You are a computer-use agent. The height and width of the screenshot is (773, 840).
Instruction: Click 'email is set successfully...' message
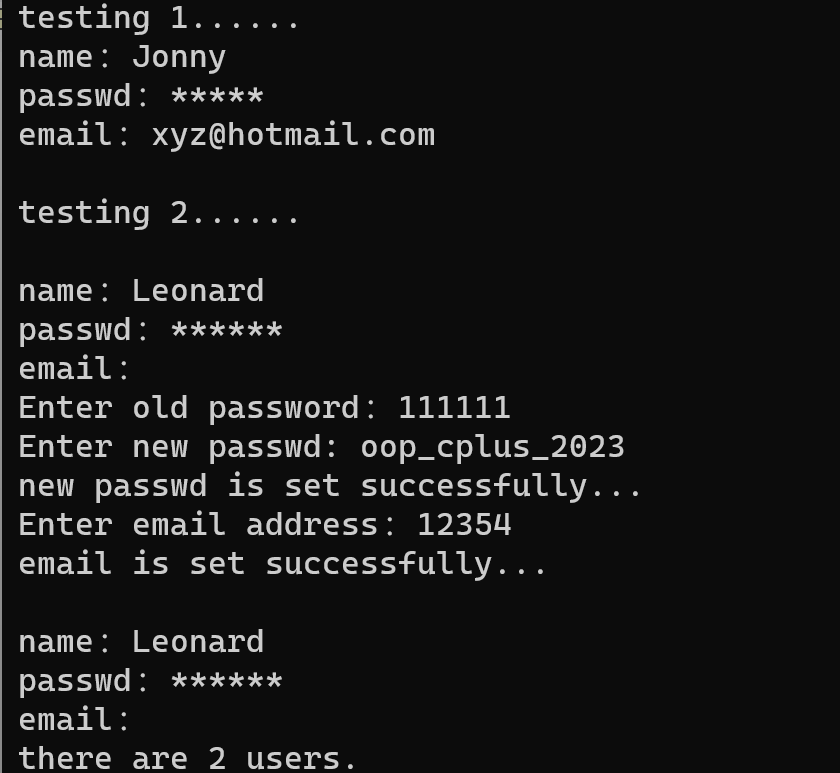coord(283,564)
